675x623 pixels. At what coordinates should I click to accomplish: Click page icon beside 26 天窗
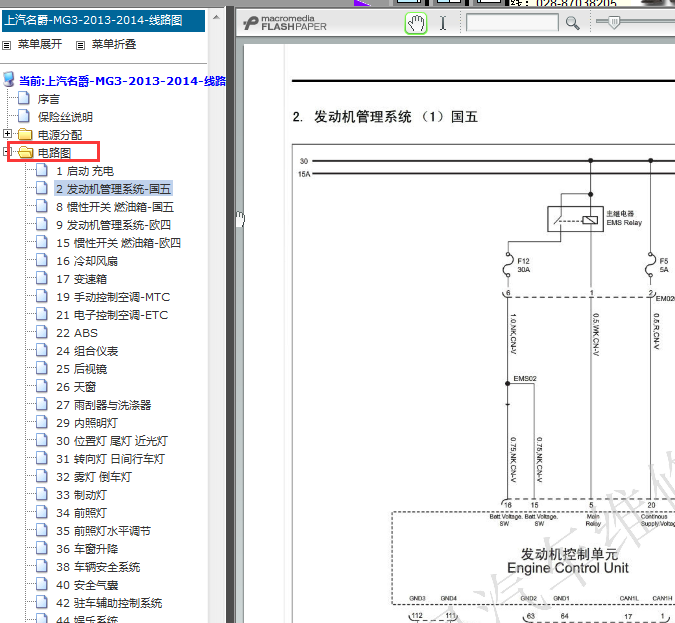pyautogui.click(x=42, y=386)
